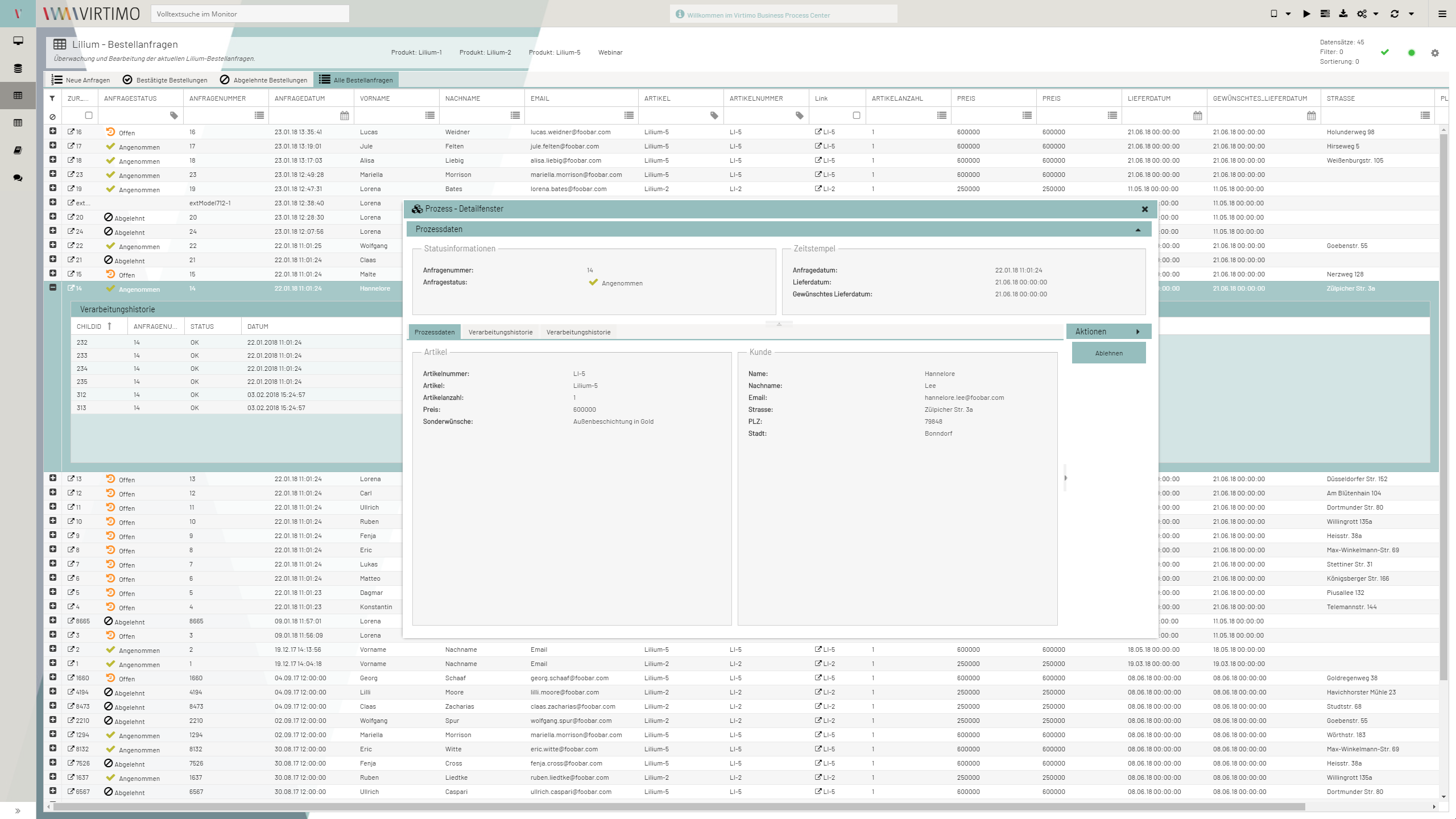The width and height of the screenshot is (1456, 819).
Task: Click the Produkt: Lilium-2 link
Action: click(485, 52)
